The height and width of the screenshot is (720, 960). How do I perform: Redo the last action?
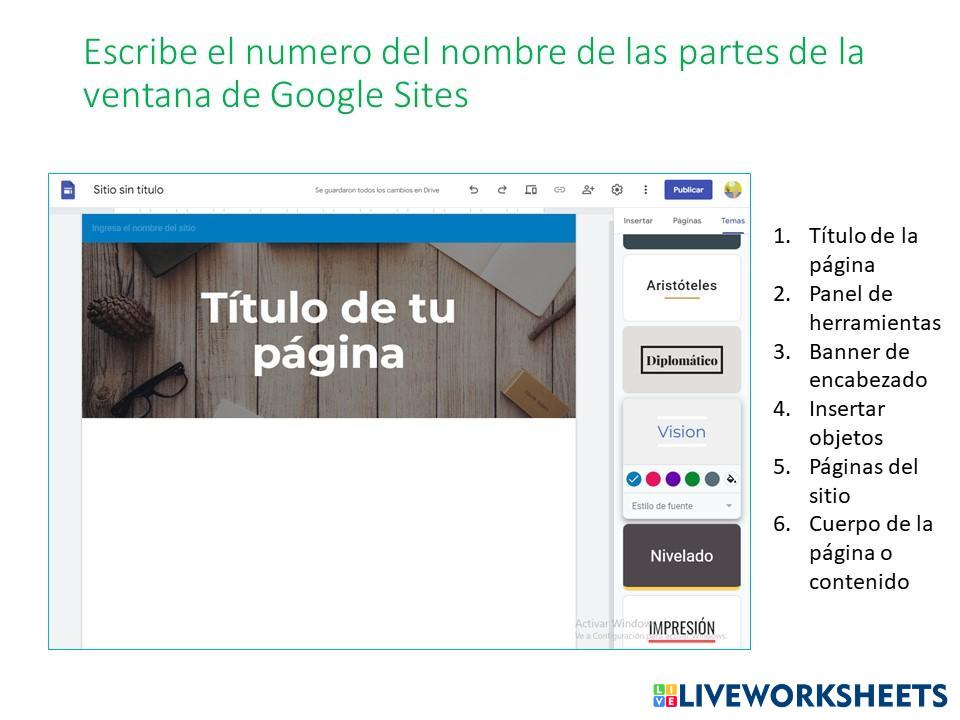click(x=502, y=190)
